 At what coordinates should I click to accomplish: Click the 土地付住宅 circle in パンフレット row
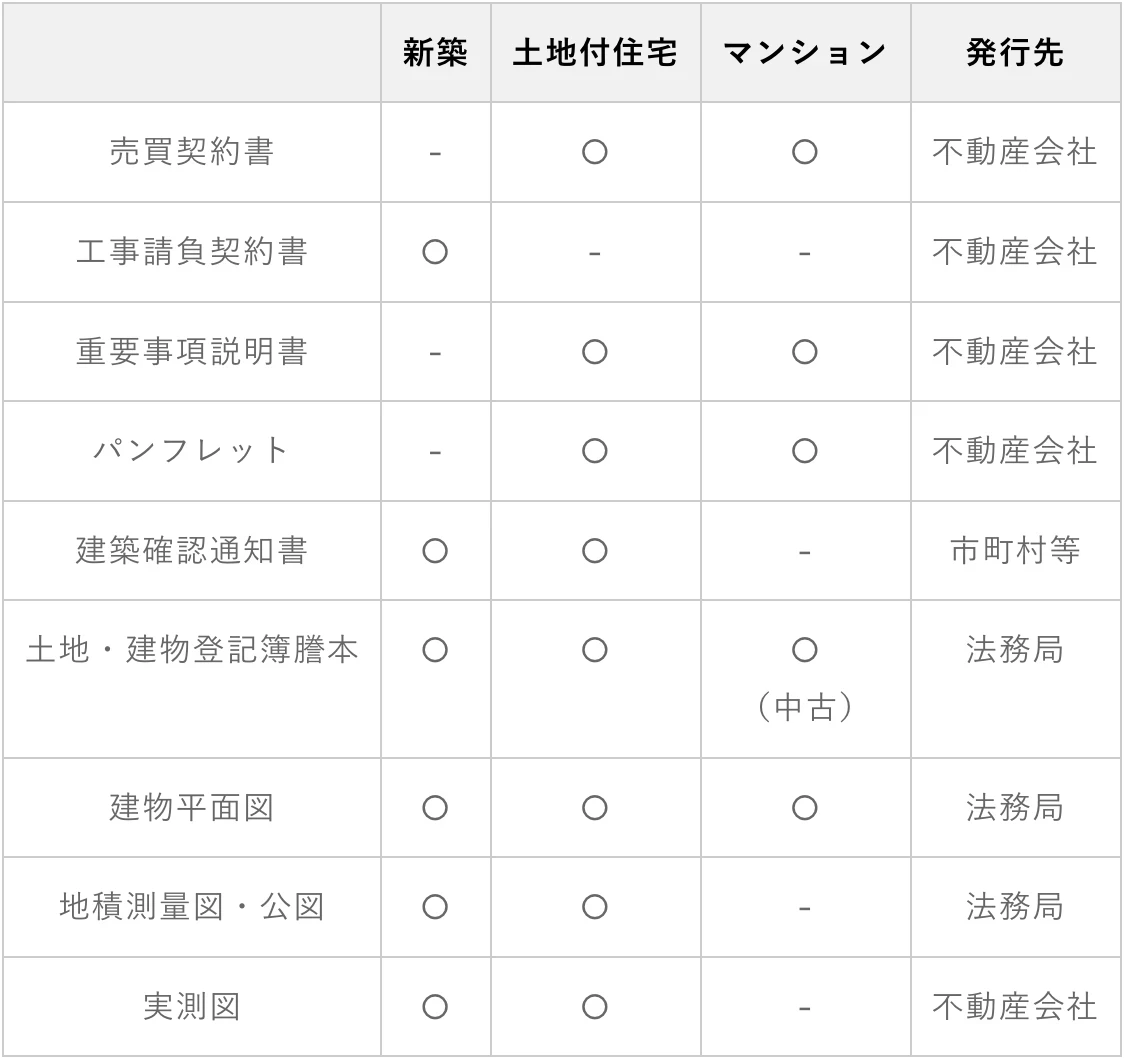click(595, 451)
